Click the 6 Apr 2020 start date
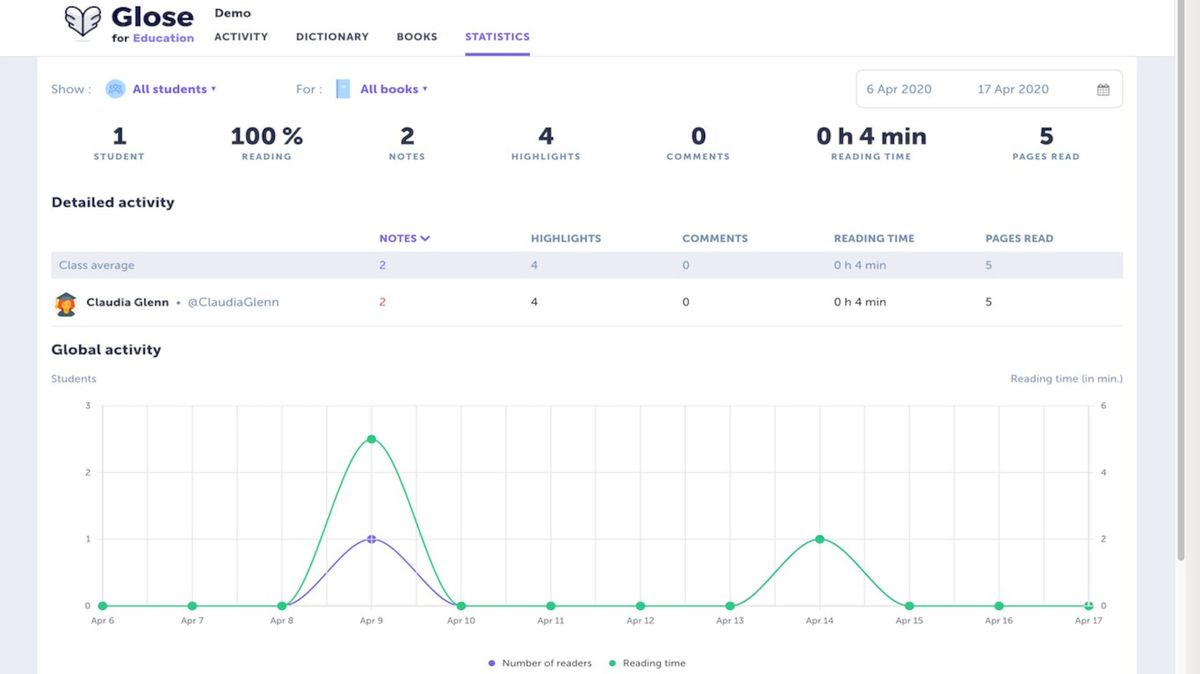Screen dimensions: 1200x674 (899, 89)
